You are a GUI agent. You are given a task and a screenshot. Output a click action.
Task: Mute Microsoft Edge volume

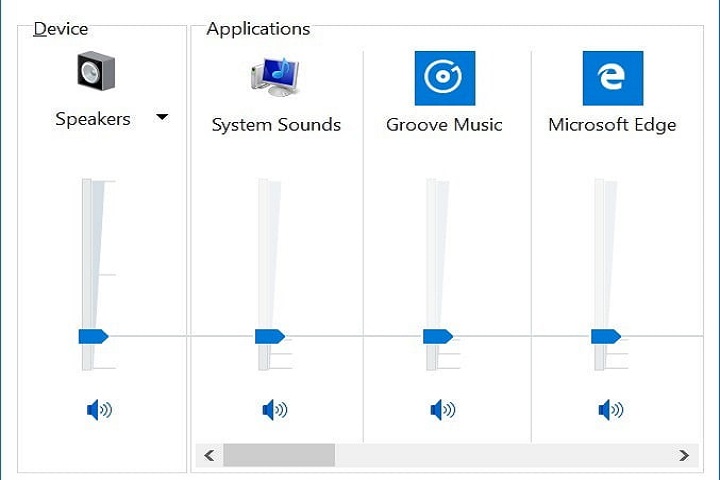[x=610, y=409]
